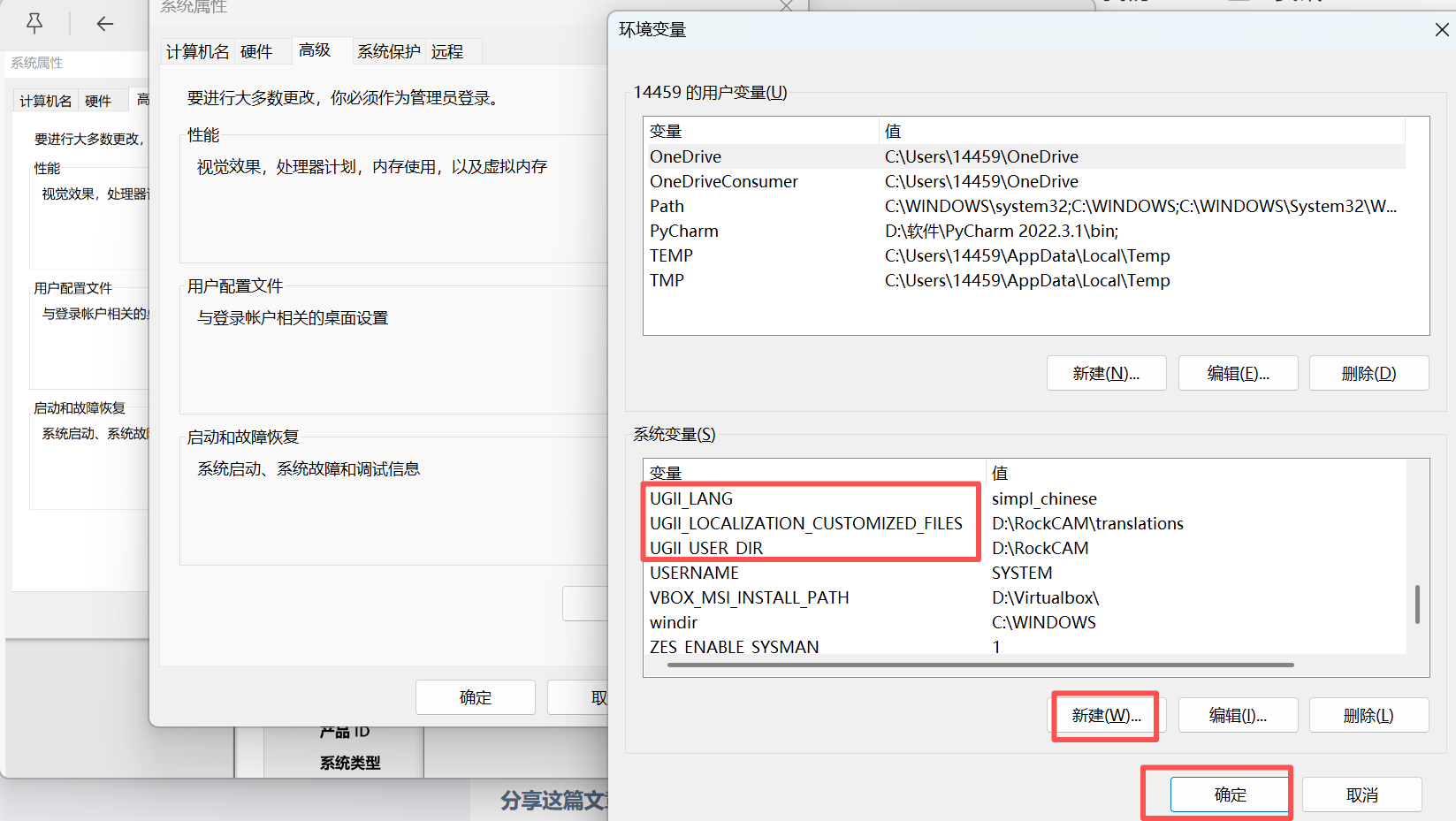
Task: Click the pin icon at top left
Action: tap(34, 23)
